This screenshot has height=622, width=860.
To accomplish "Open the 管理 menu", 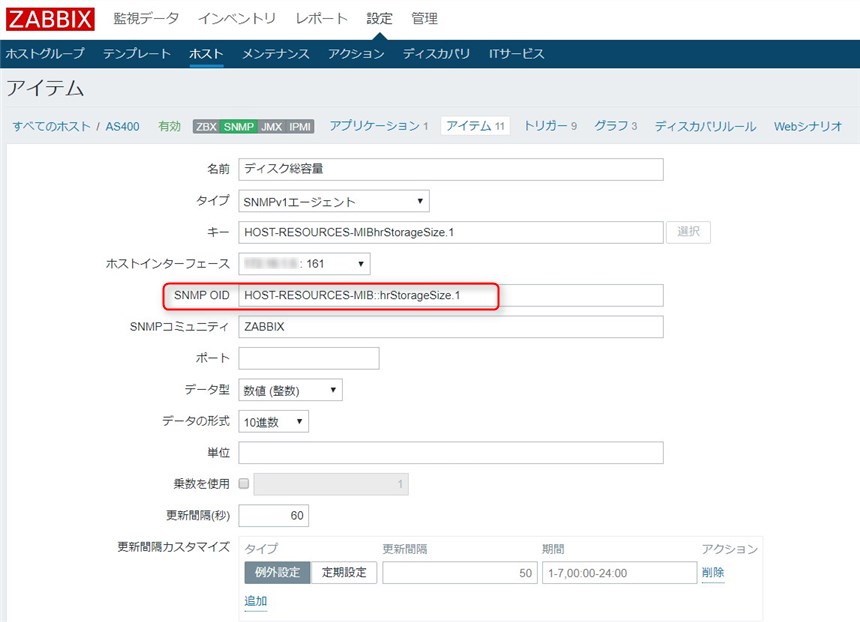I will point(425,19).
